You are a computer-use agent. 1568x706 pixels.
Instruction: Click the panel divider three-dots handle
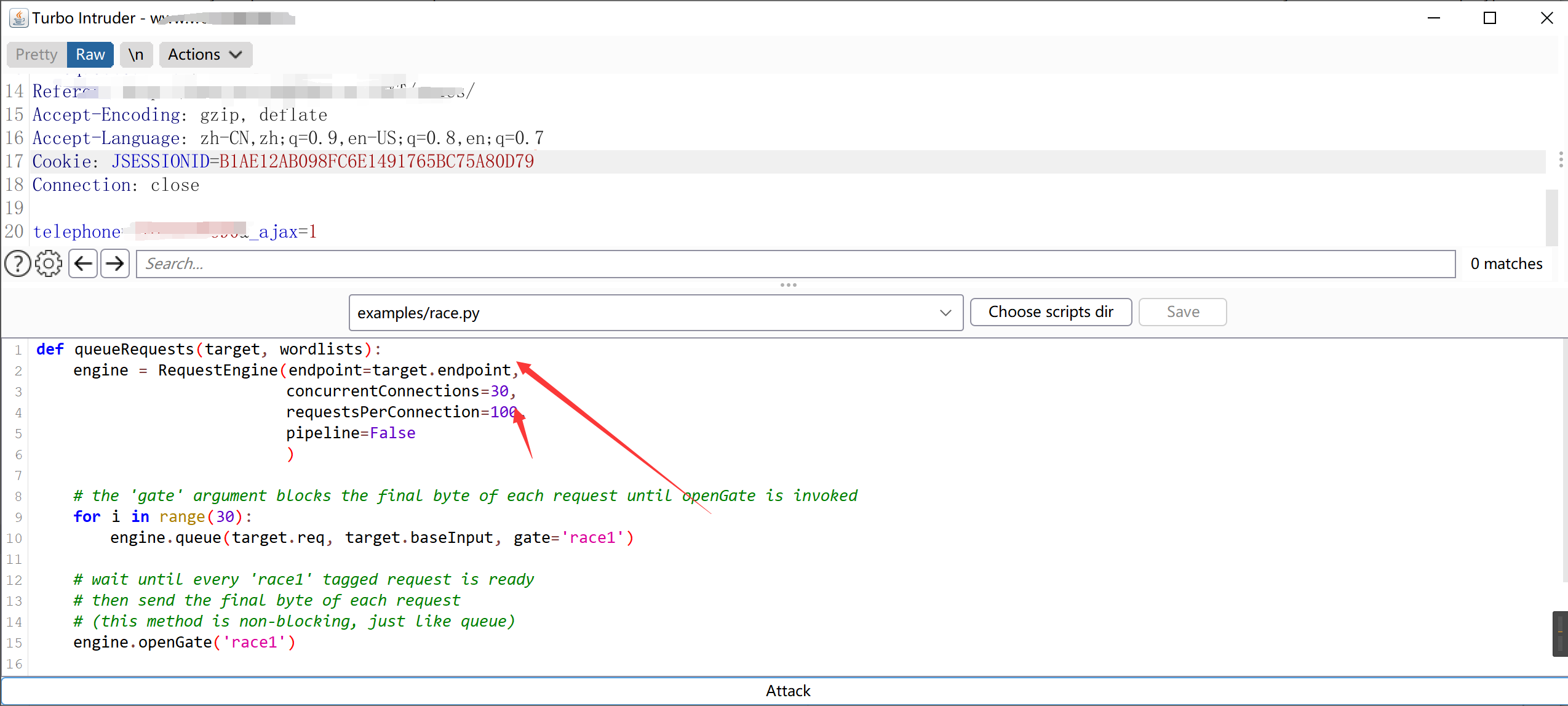click(x=788, y=285)
